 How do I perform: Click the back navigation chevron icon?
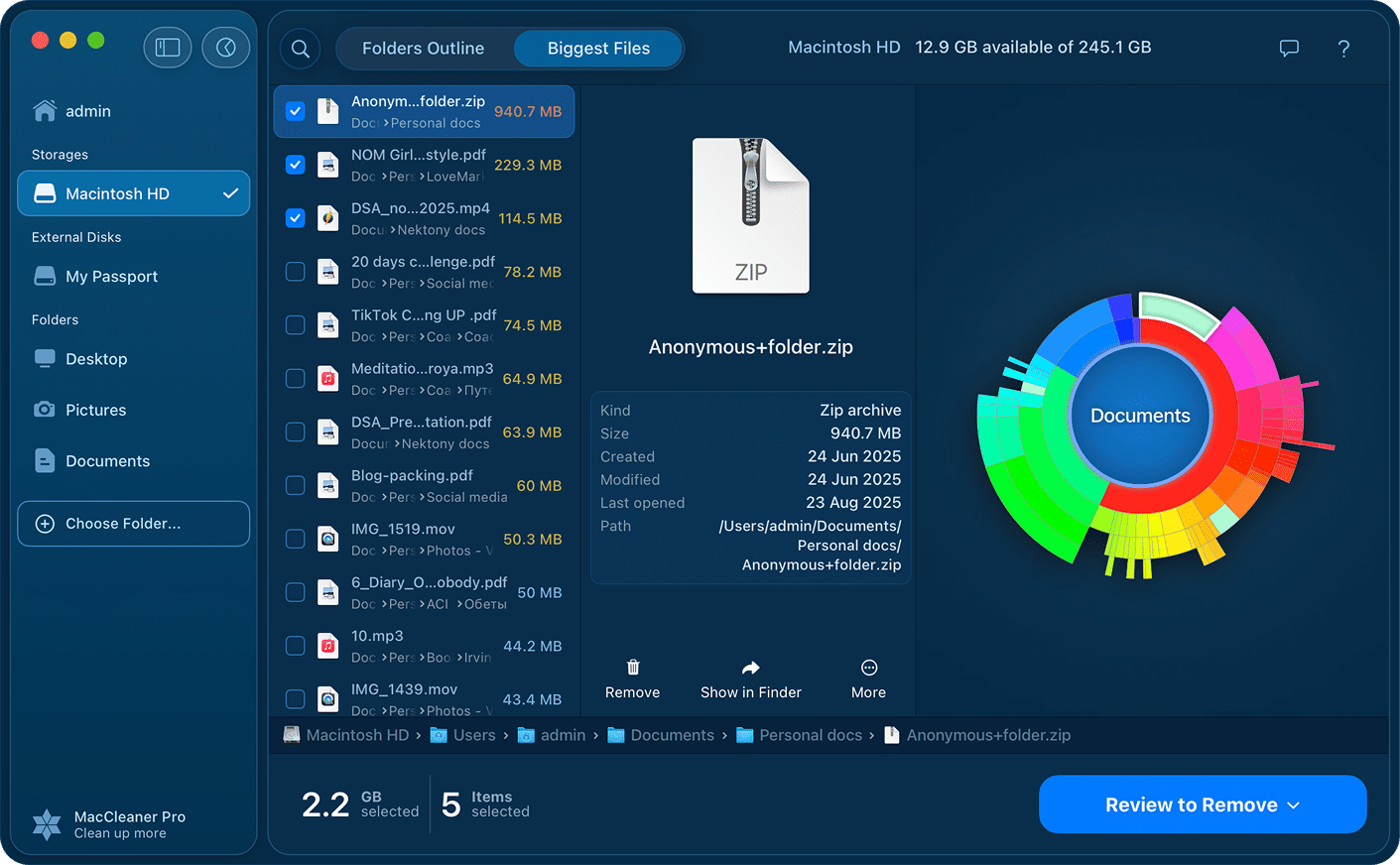[226, 48]
